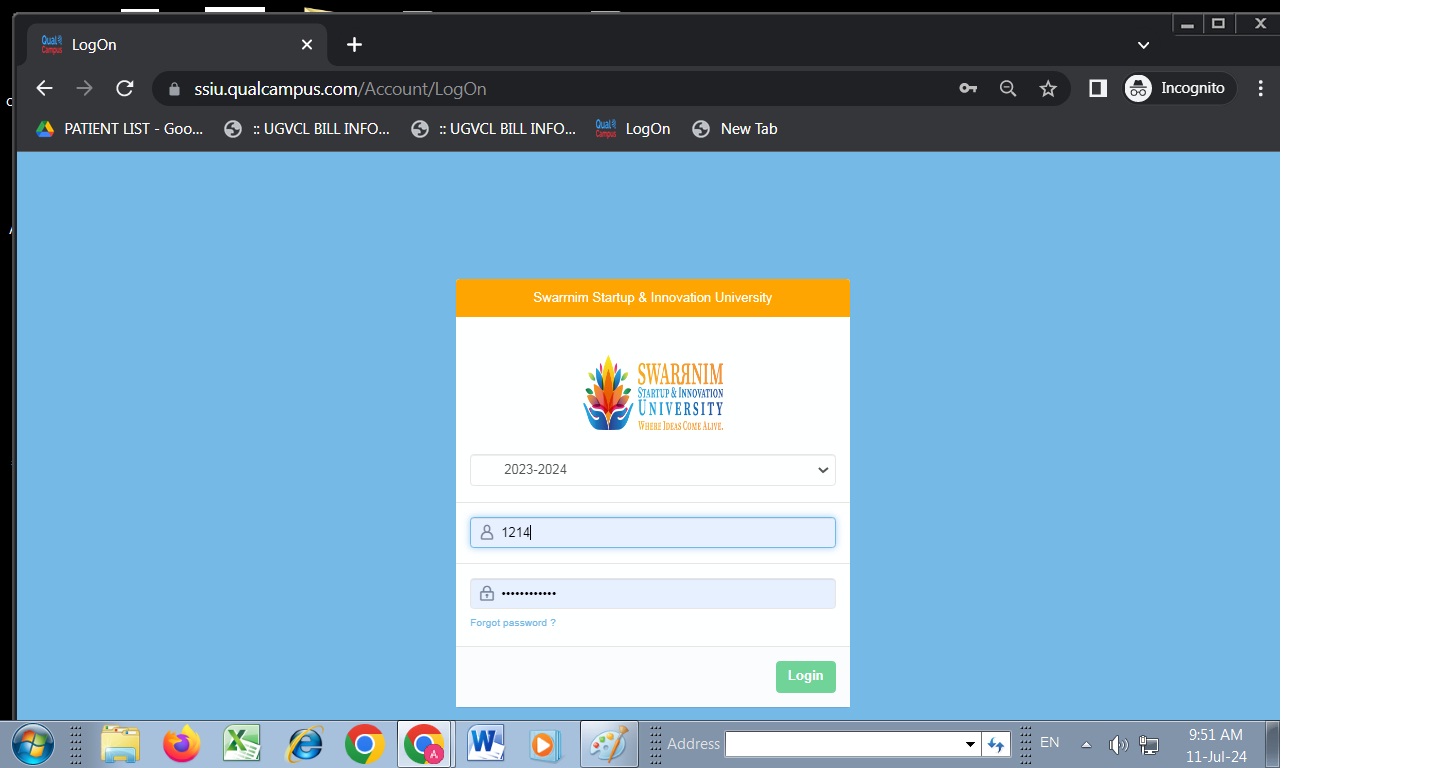Open Chrome three-dot menu

tap(1260, 88)
